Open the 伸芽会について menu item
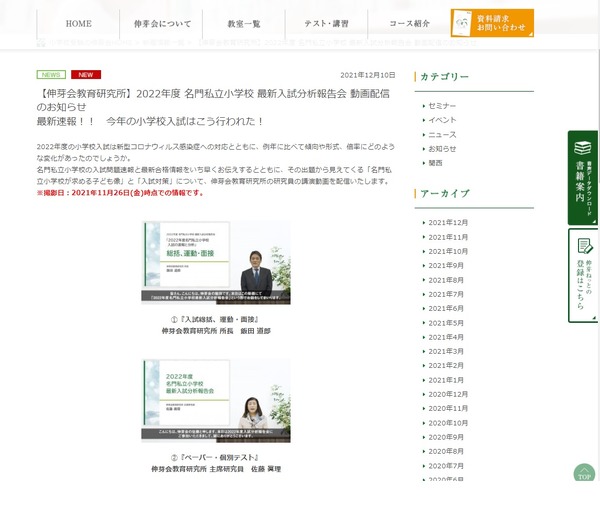Viewport: 600px width, 517px height. point(161,23)
